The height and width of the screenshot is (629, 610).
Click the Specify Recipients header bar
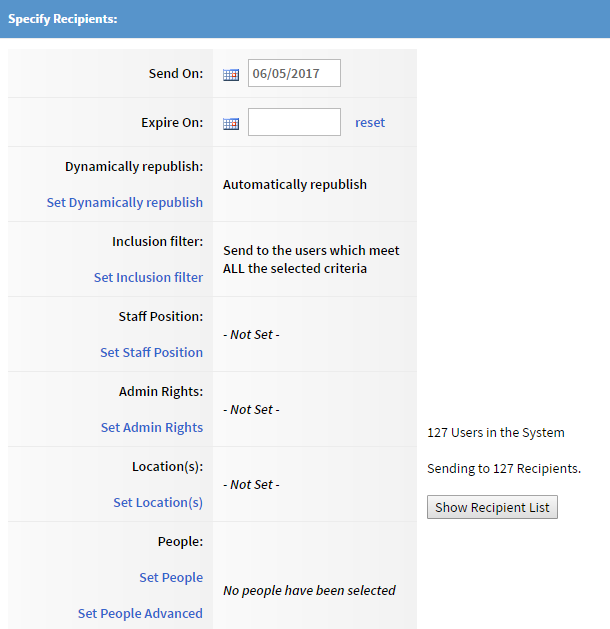(x=305, y=19)
